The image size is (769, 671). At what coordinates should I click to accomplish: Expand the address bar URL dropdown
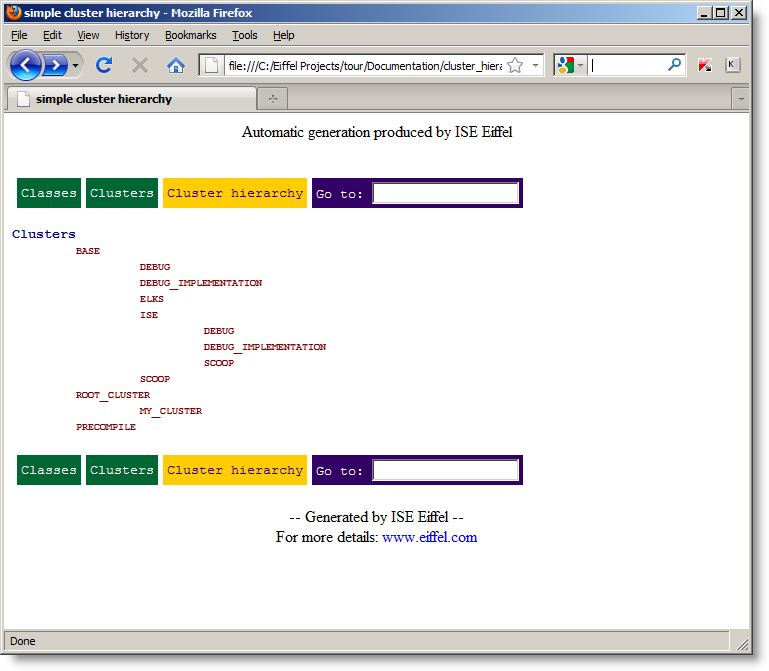click(535, 65)
